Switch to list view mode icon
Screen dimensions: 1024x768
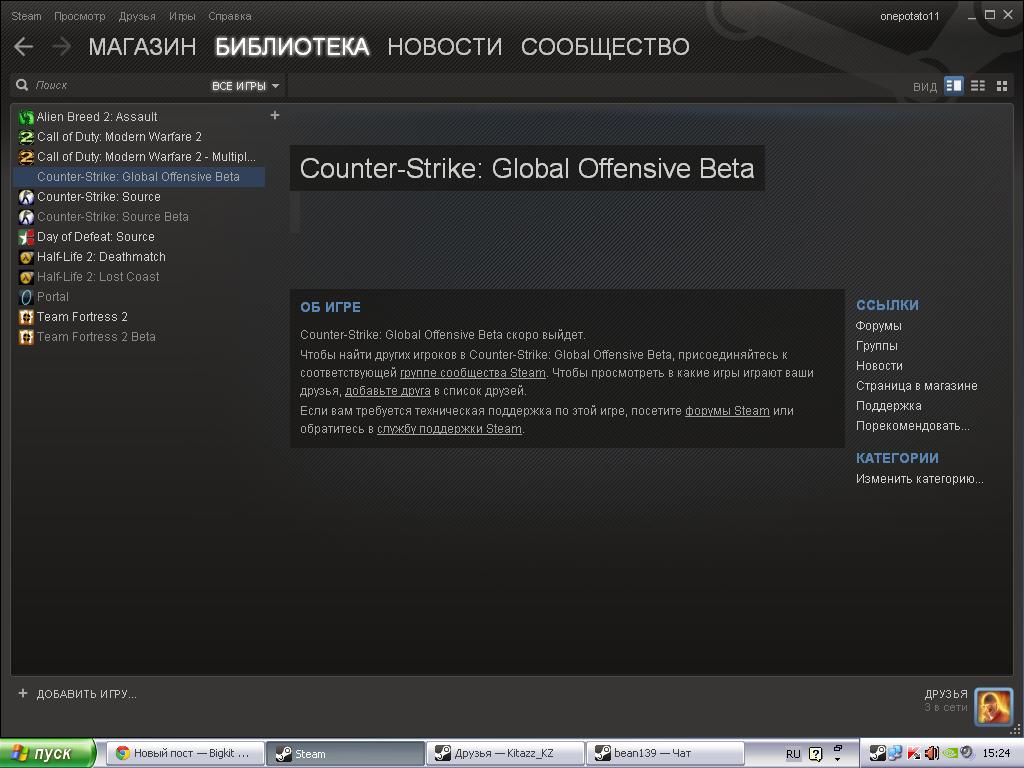click(x=978, y=86)
